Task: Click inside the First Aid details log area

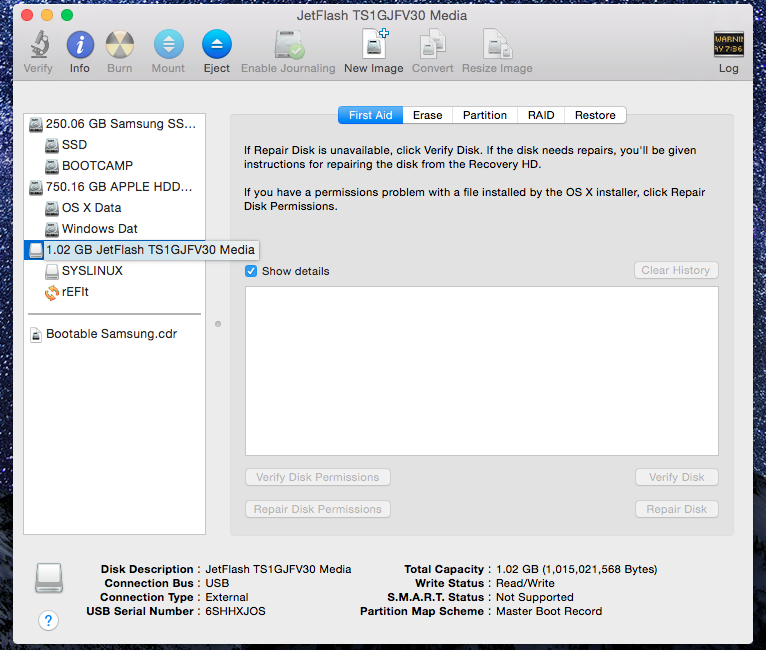Action: pyautogui.click(x=482, y=371)
